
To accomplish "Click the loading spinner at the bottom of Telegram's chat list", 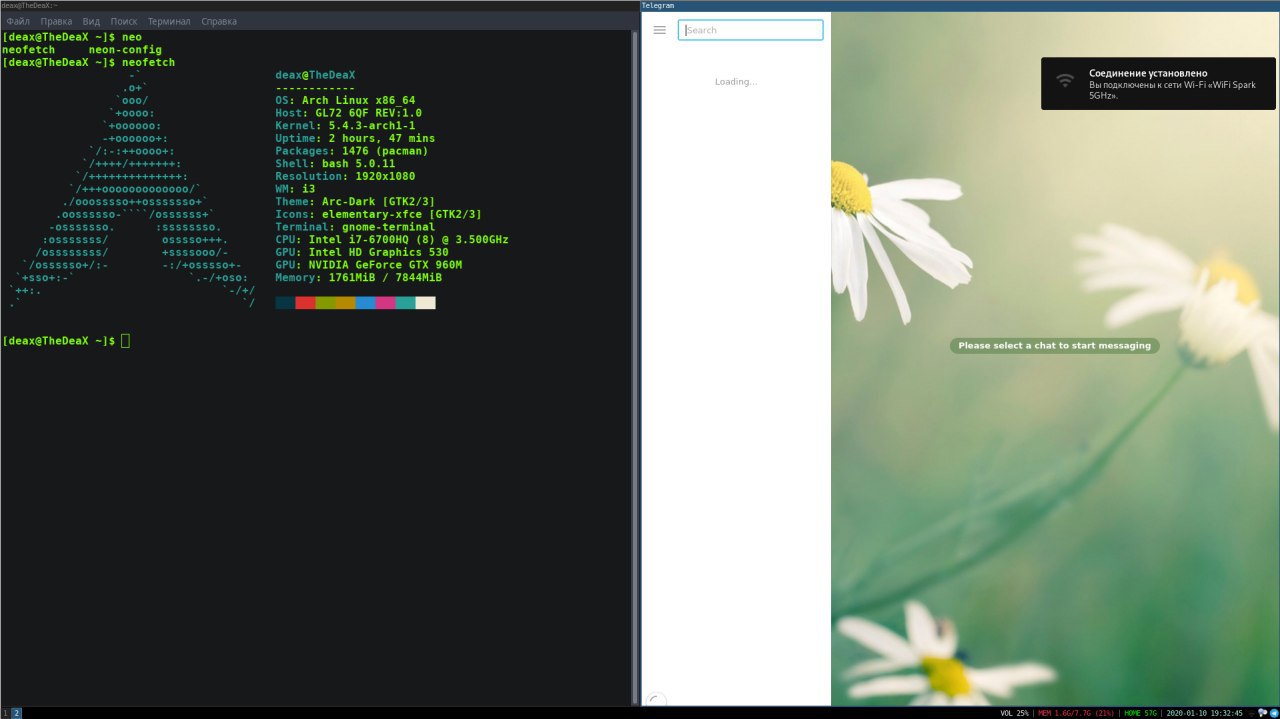I will [x=655, y=699].
